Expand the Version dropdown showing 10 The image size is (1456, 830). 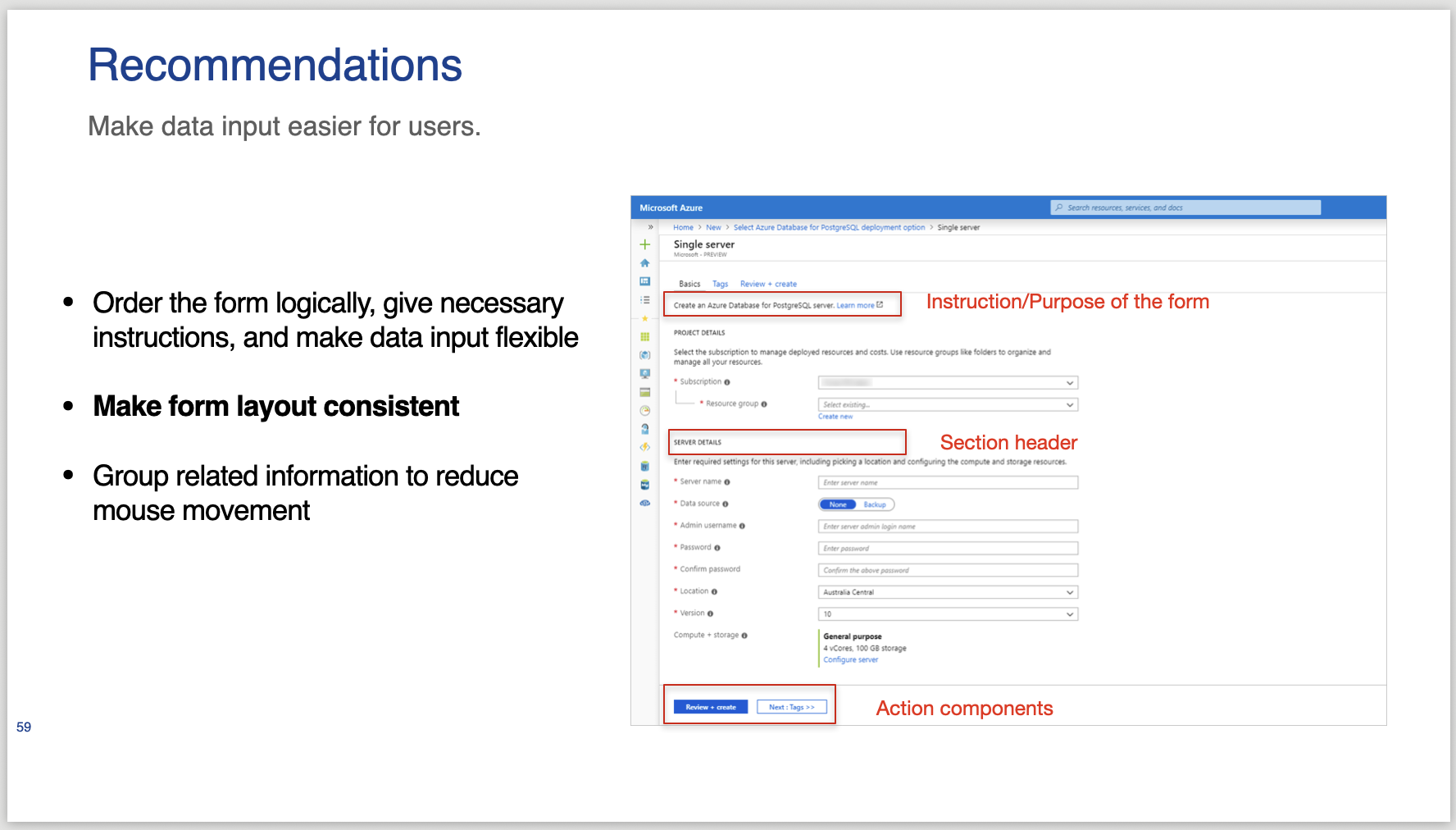(x=948, y=614)
